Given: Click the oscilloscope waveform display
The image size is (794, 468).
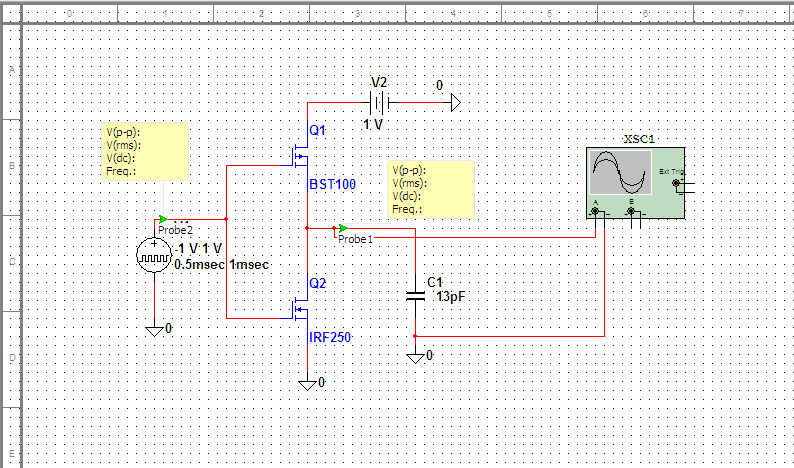Looking at the screenshot, I should tap(621, 172).
